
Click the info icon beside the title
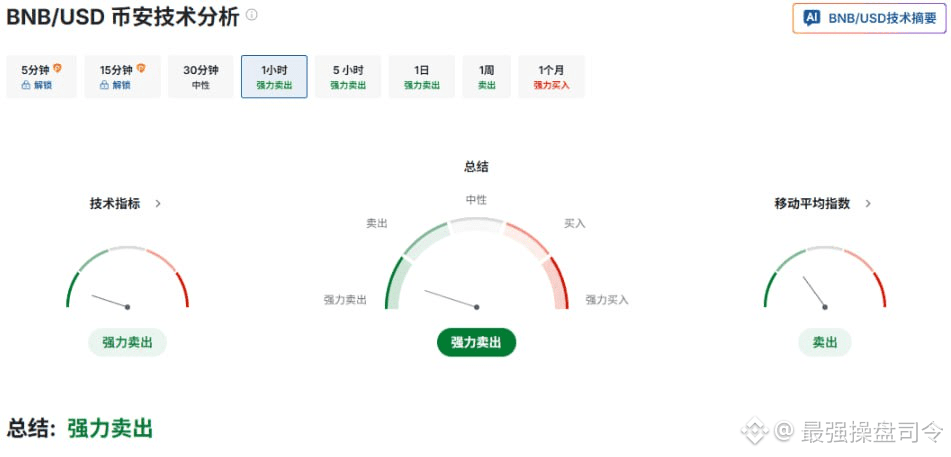[252, 15]
